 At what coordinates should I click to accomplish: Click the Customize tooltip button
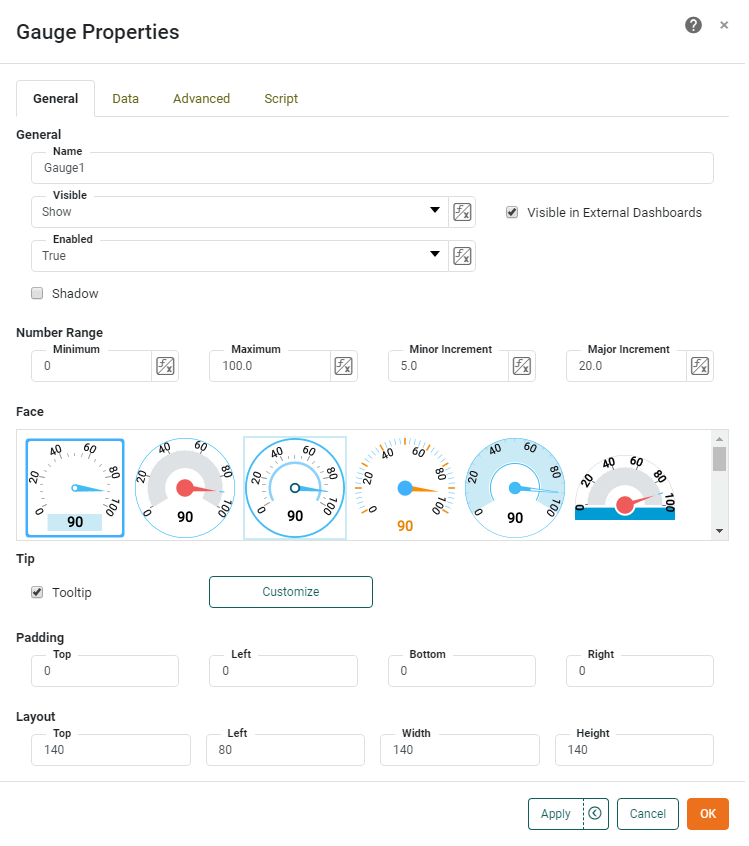point(290,591)
